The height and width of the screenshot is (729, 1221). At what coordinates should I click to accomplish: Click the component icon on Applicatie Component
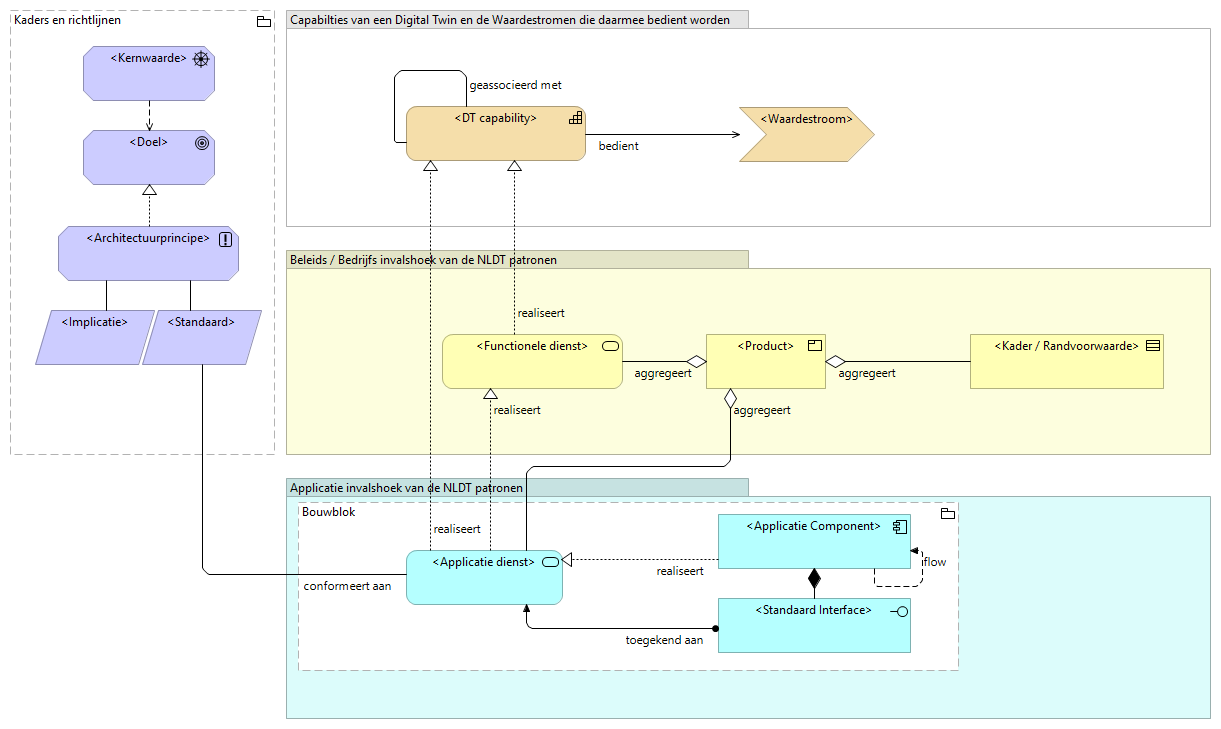900,525
